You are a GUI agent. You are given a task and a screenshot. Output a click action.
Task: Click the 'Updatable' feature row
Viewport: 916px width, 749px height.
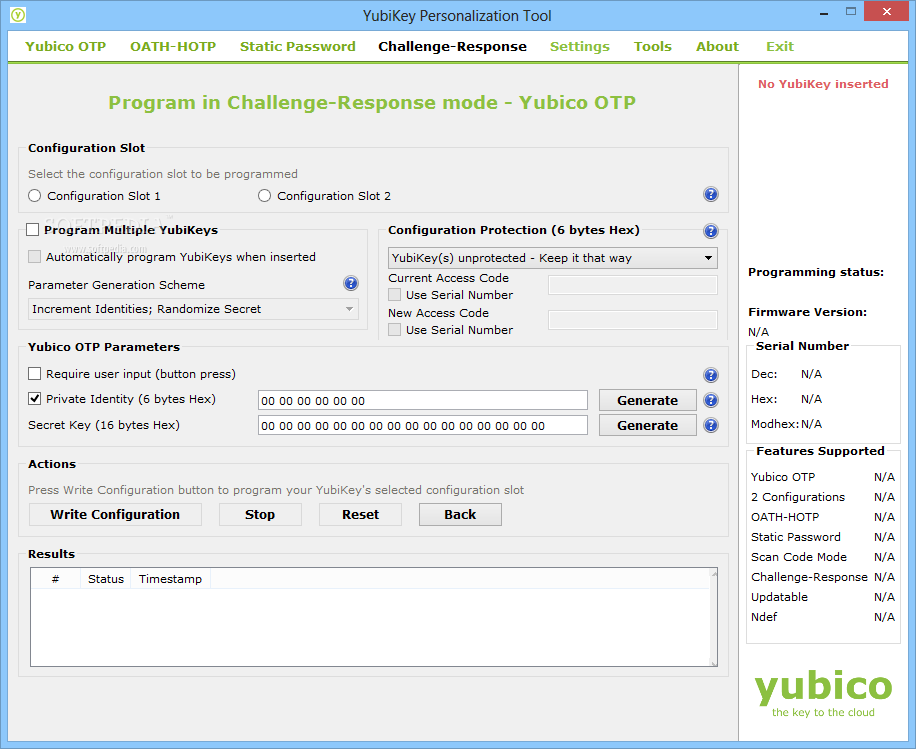coord(823,597)
